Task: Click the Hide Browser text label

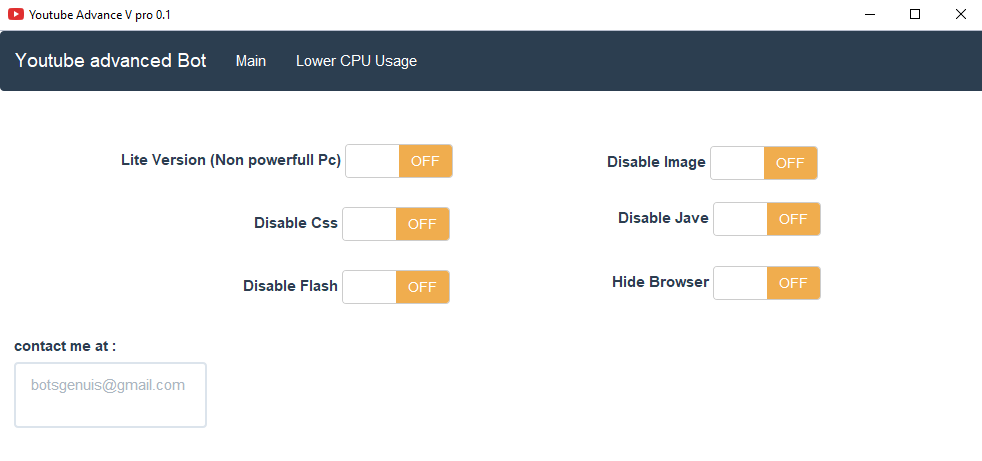Action: pyautogui.click(x=660, y=282)
